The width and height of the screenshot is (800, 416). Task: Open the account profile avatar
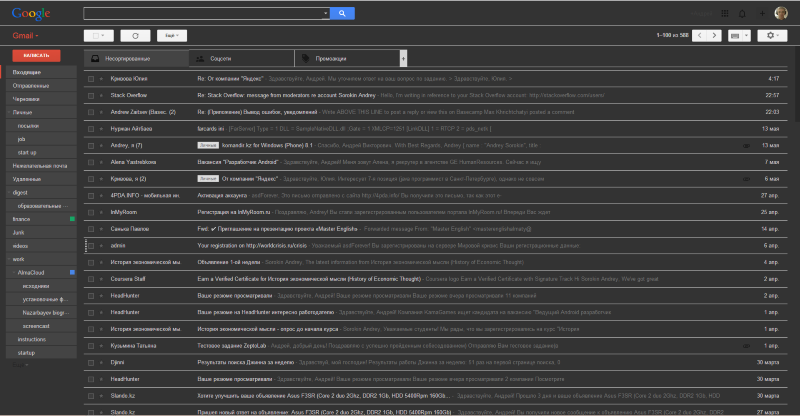click(x=781, y=13)
